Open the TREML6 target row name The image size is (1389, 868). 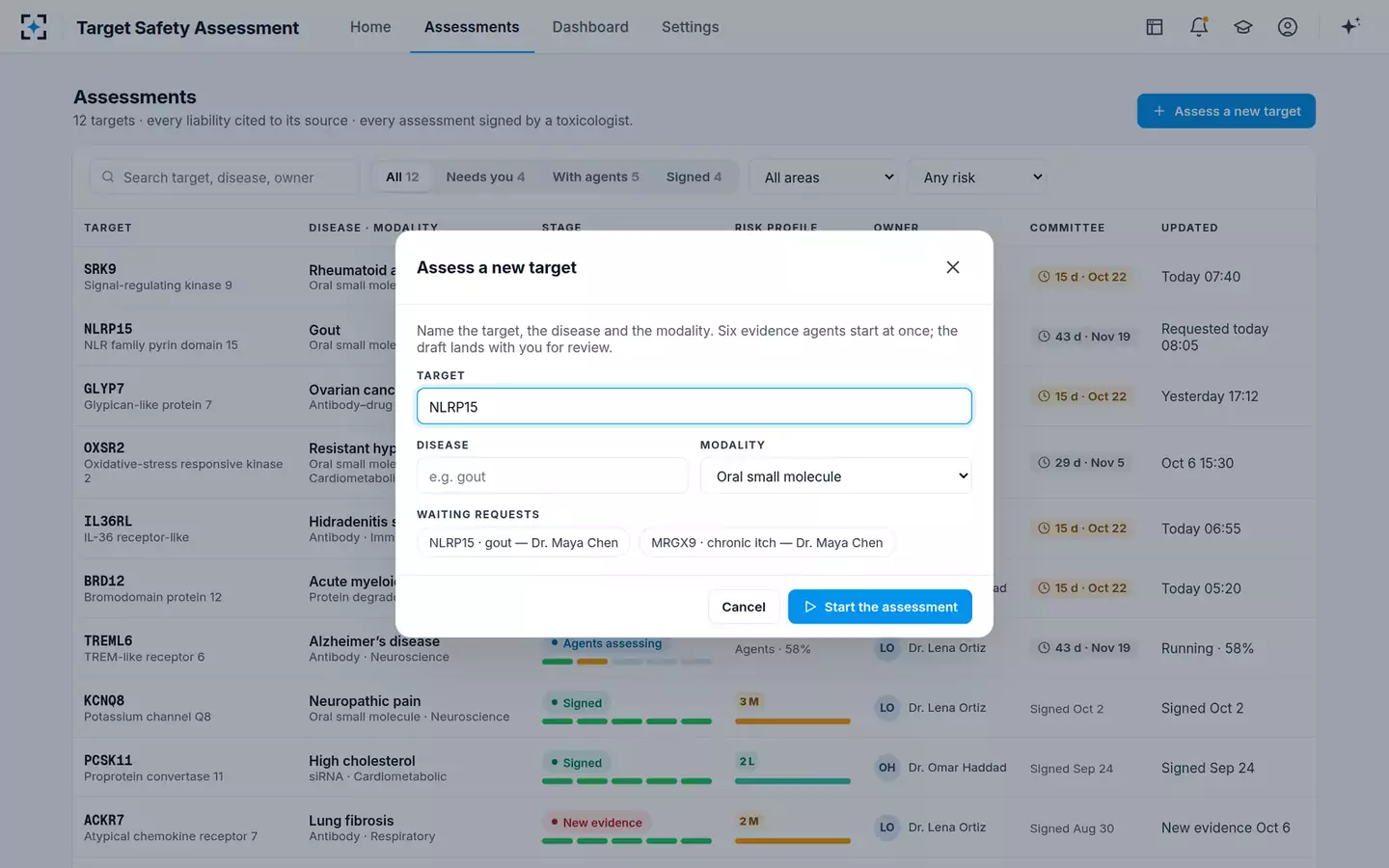[108, 640]
